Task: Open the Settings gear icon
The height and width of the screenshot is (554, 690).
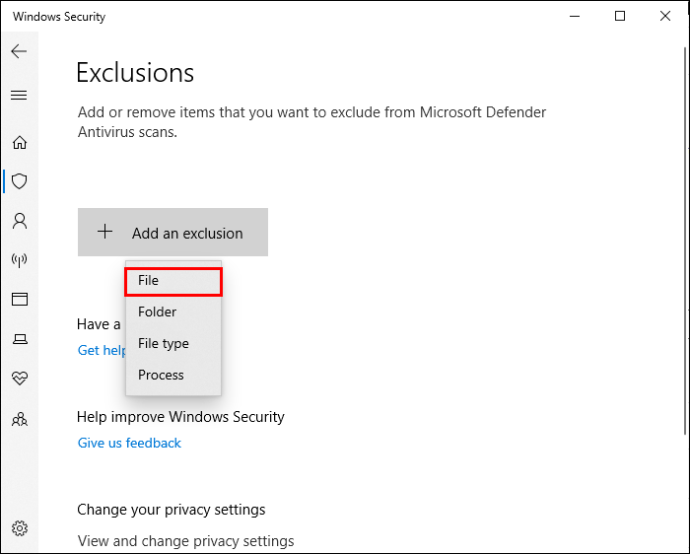Action: tap(18, 528)
